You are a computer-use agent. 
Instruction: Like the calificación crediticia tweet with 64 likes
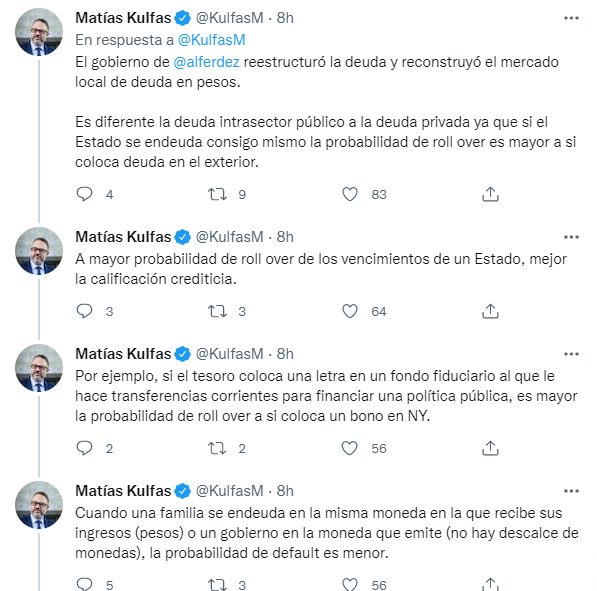click(x=350, y=311)
